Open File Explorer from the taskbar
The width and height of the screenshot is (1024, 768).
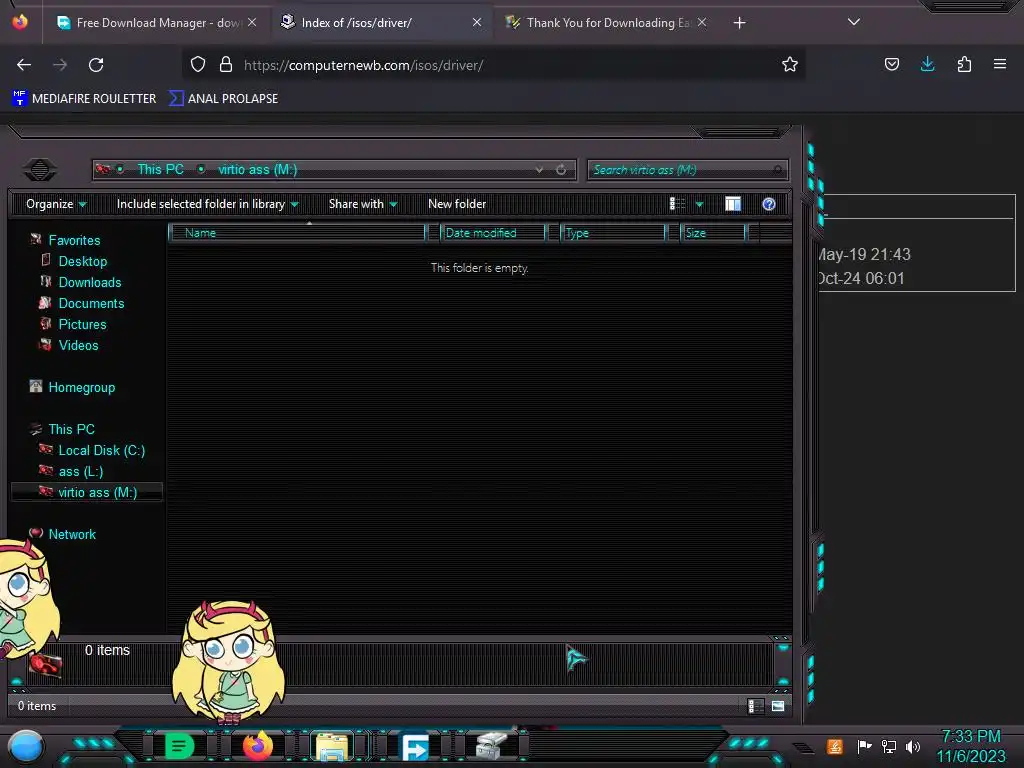[332, 747]
